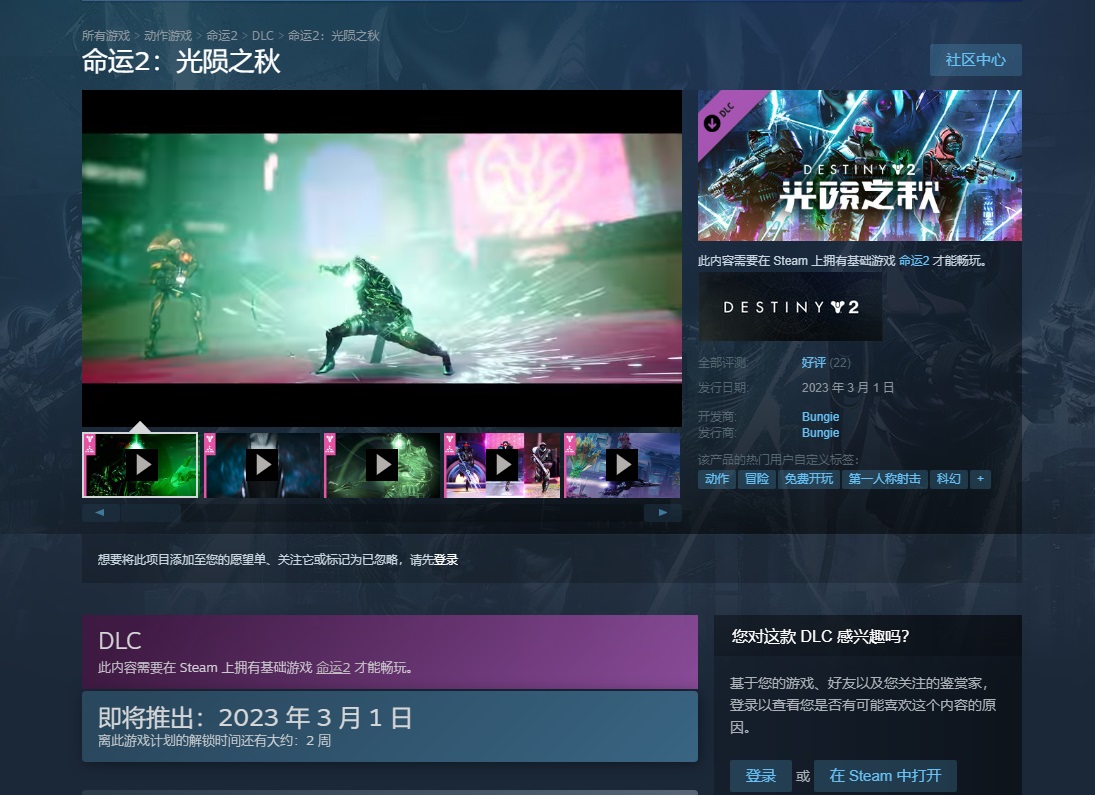Open 命运2 base game link under header image
This screenshot has height=795, width=1095.
913,261
